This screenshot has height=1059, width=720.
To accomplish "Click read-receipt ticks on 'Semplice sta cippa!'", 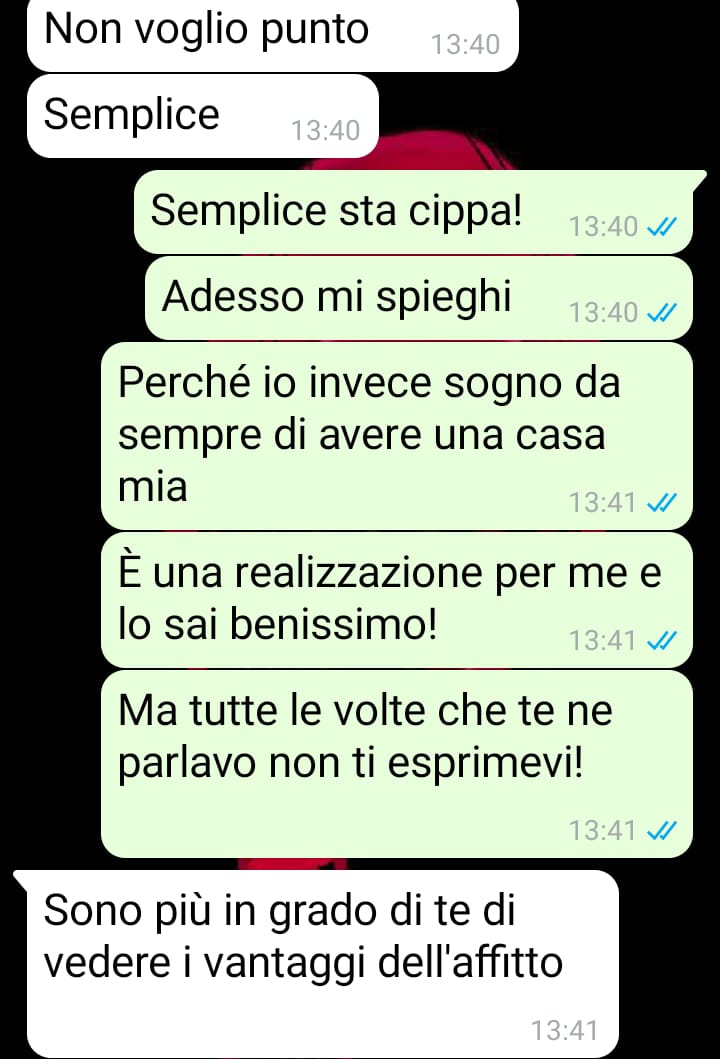I will (662, 228).
